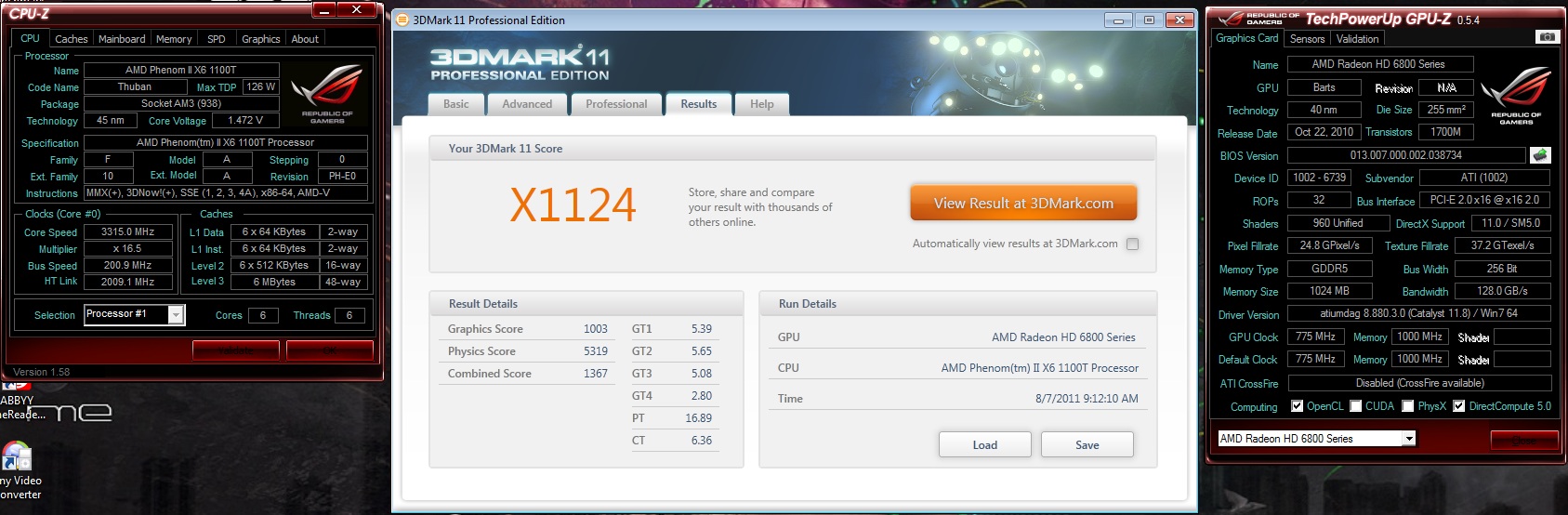1568x515 pixels.
Task: Click the GPU-Z screenshot camera icon
Action: pos(1548,37)
